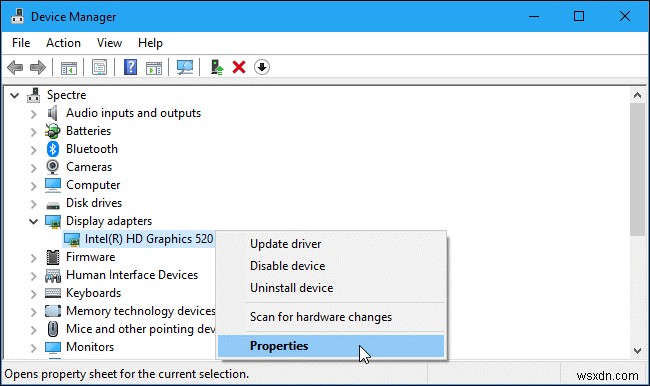
Task: Expand the Bluetooth chevron
Action: point(34,150)
